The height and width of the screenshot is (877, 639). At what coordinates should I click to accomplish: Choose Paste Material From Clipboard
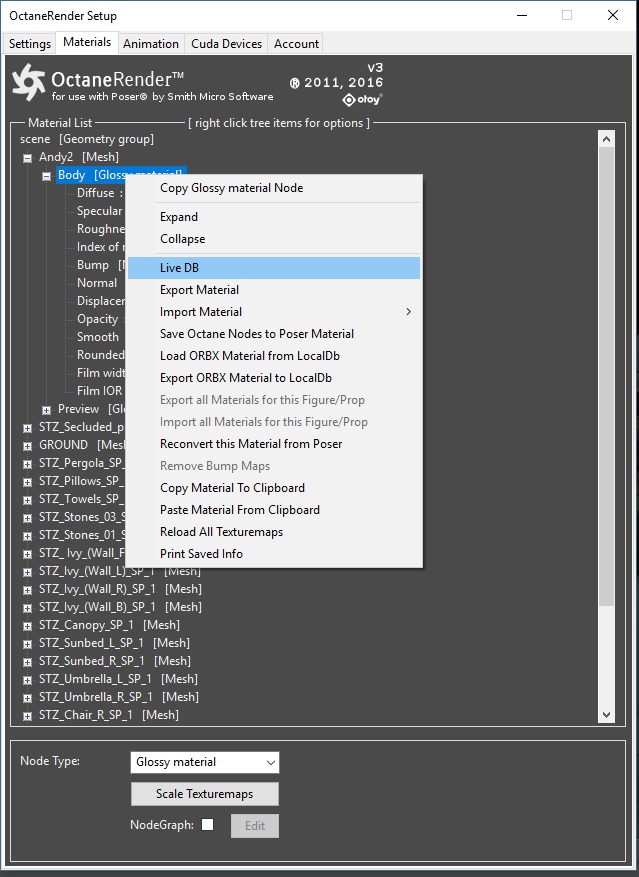pyautogui.click(x=274, y=510)
